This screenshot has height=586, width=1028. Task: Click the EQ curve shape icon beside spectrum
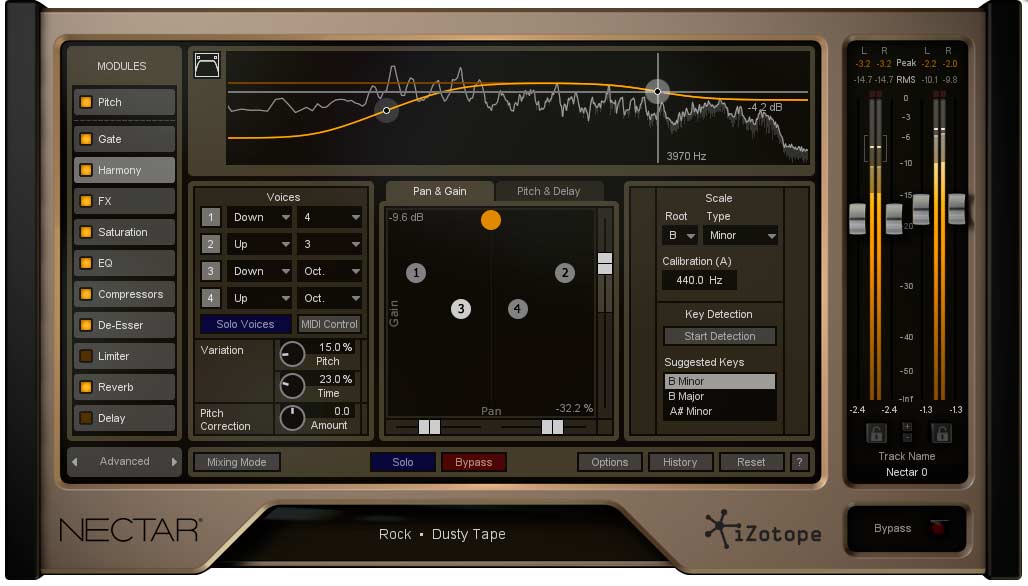click(x=207, y=66)
